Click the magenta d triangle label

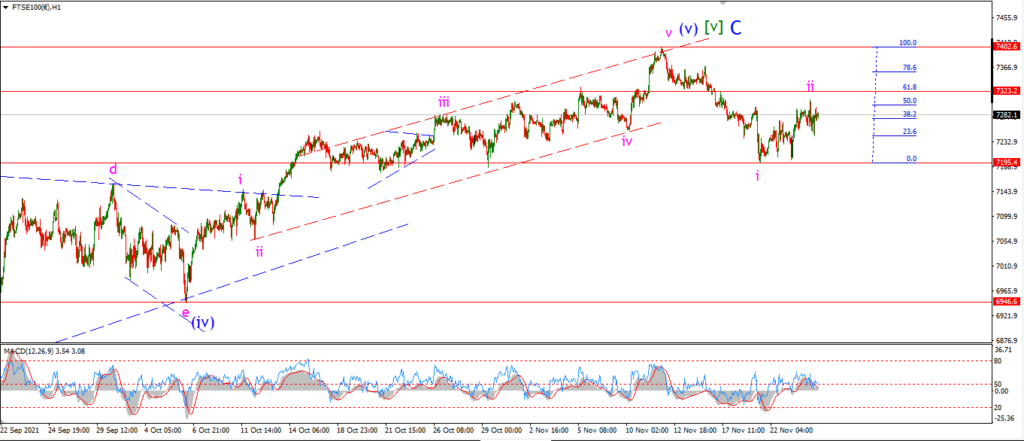113,171
